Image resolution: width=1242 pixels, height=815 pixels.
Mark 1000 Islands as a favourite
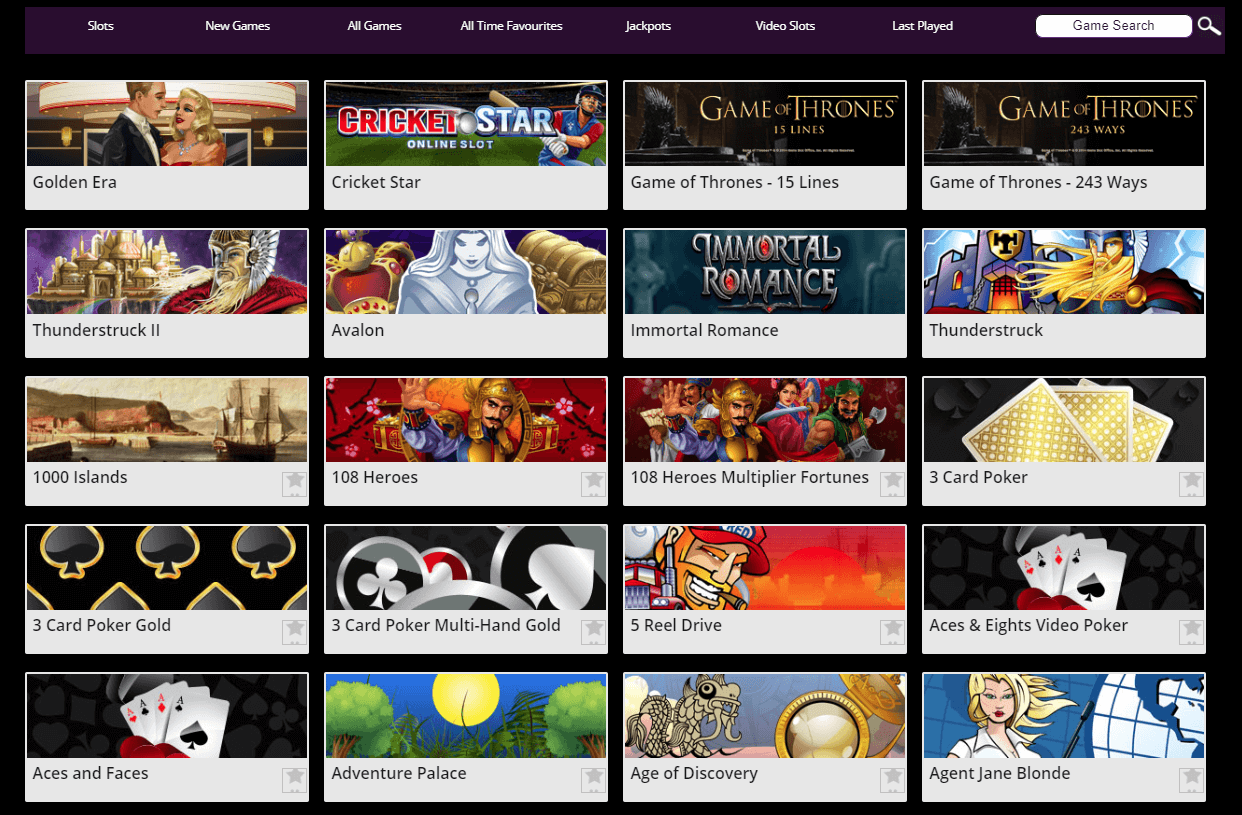(294, 483)
